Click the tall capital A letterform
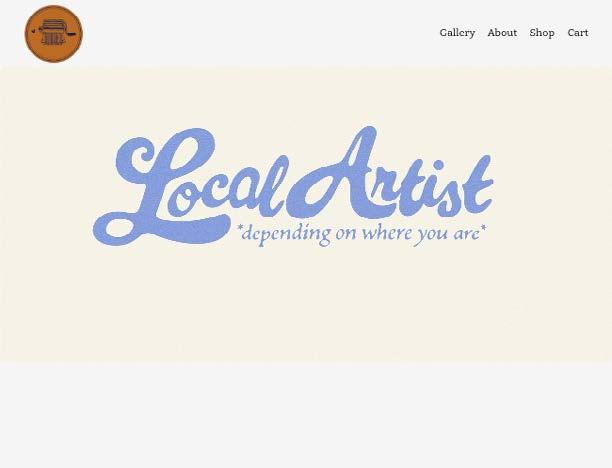Screen dimensions: 612x468 336,174
